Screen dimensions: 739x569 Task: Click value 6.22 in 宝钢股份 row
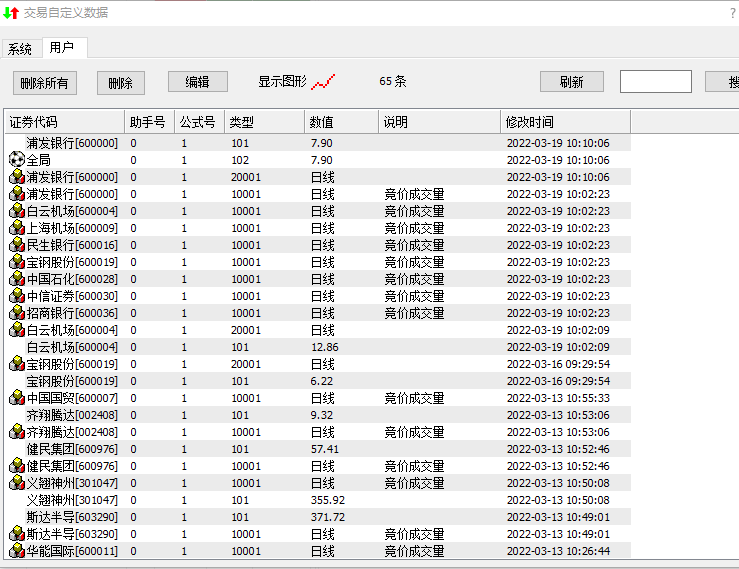coord(322,381)
